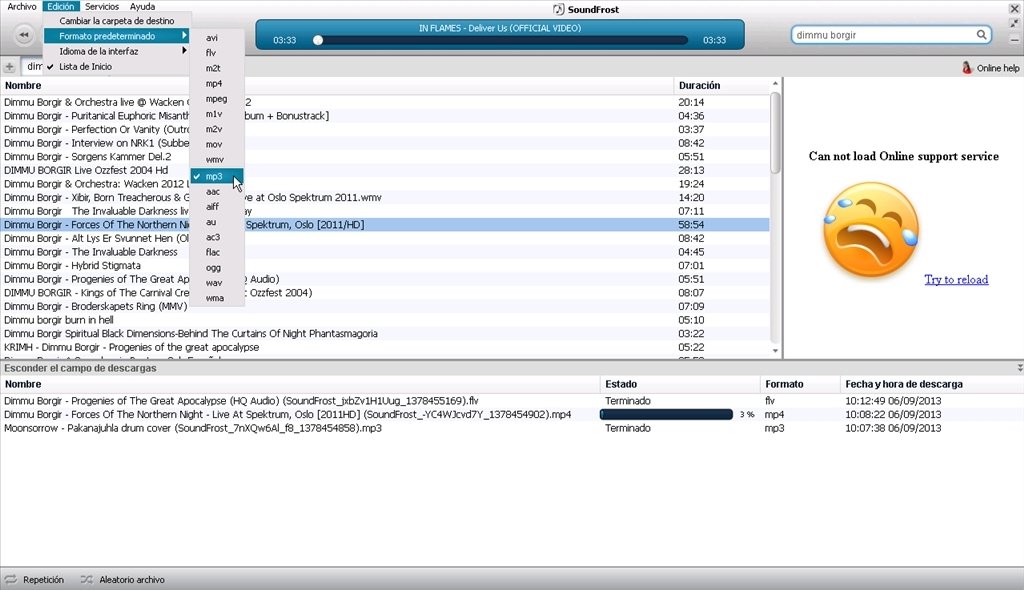Close the open Edición menu
This screenshot has width=1024, height=590.
[61, 7]
